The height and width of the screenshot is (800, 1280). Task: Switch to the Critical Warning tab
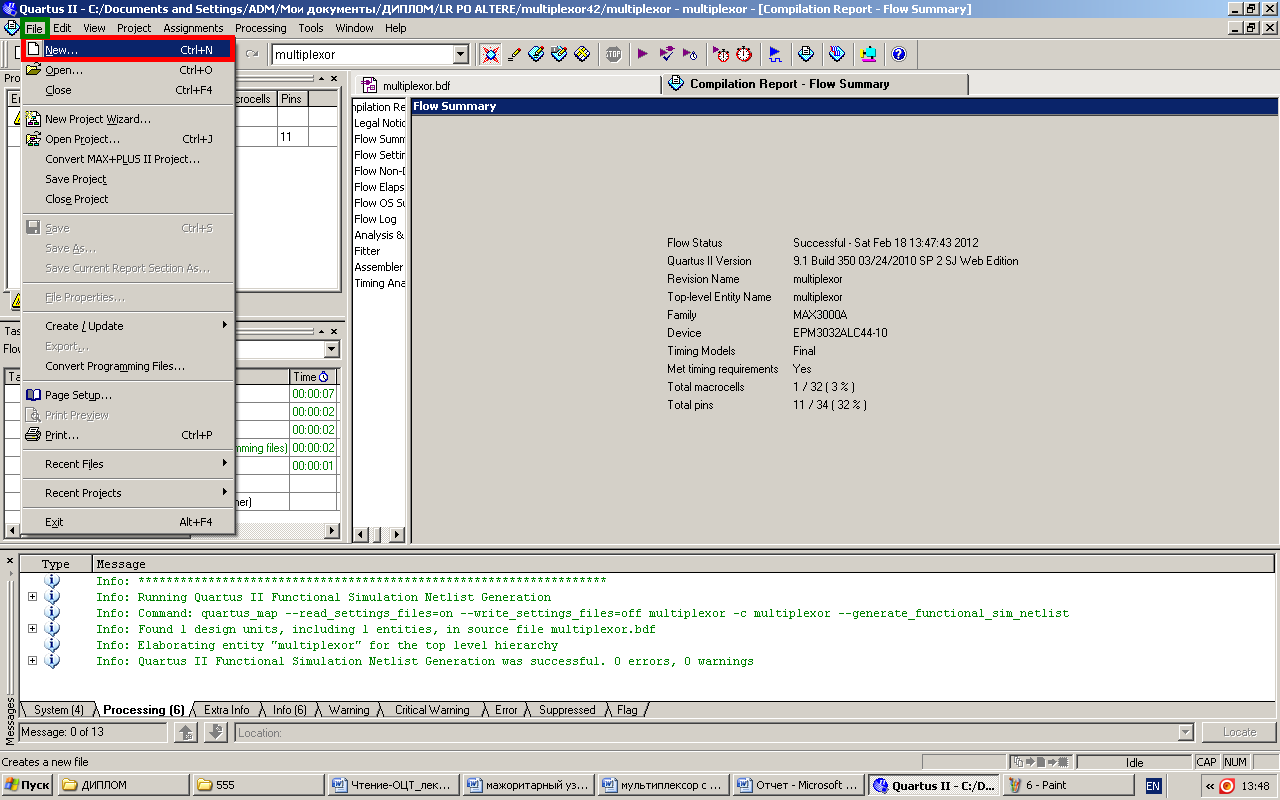click(x=431, y=710)
